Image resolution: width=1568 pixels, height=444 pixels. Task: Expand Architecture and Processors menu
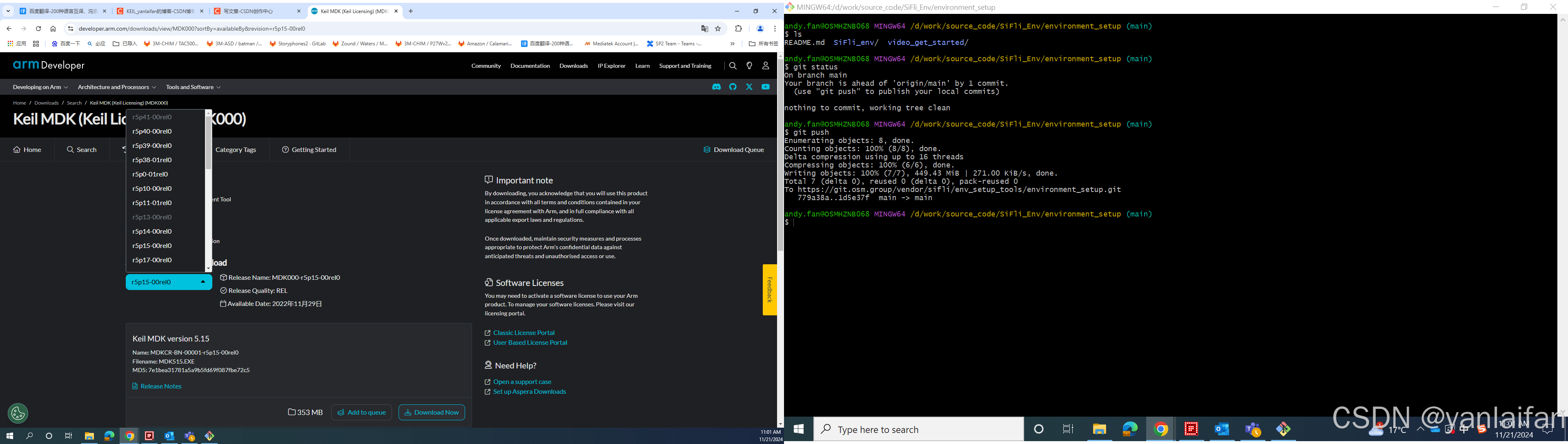116,87
